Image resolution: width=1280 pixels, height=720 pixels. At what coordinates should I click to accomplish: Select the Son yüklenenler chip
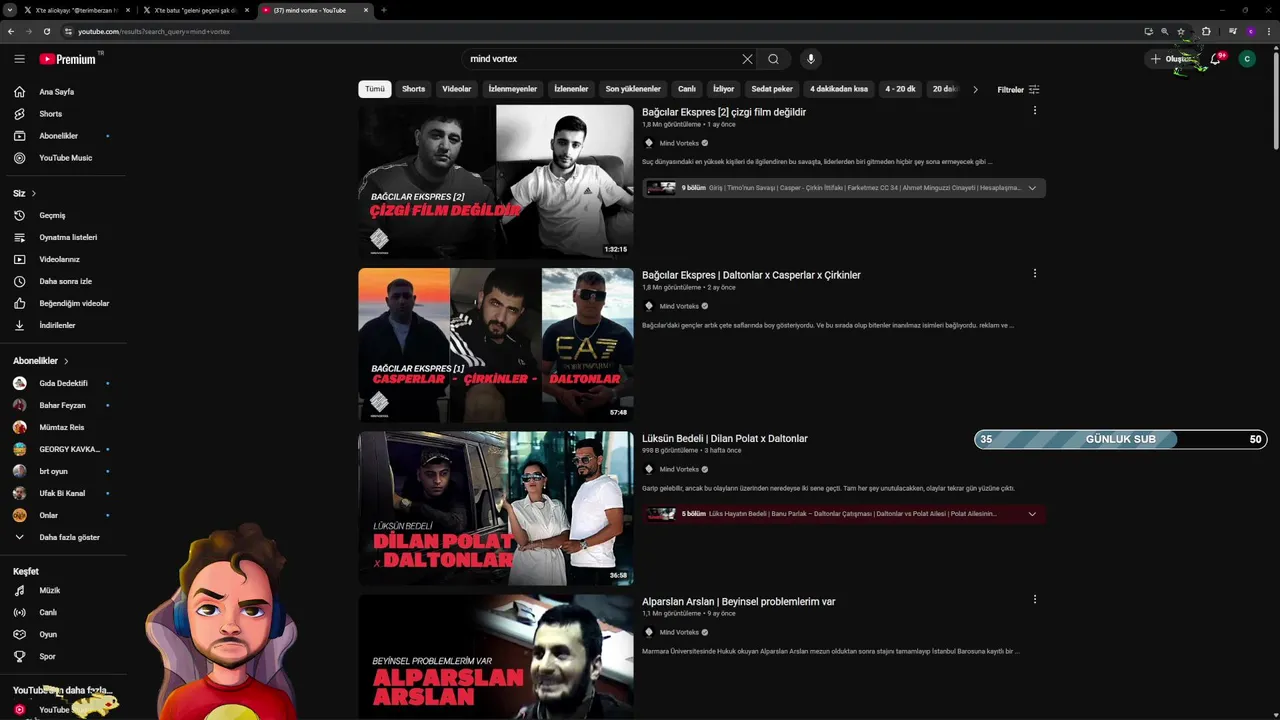tap(633, 89)
